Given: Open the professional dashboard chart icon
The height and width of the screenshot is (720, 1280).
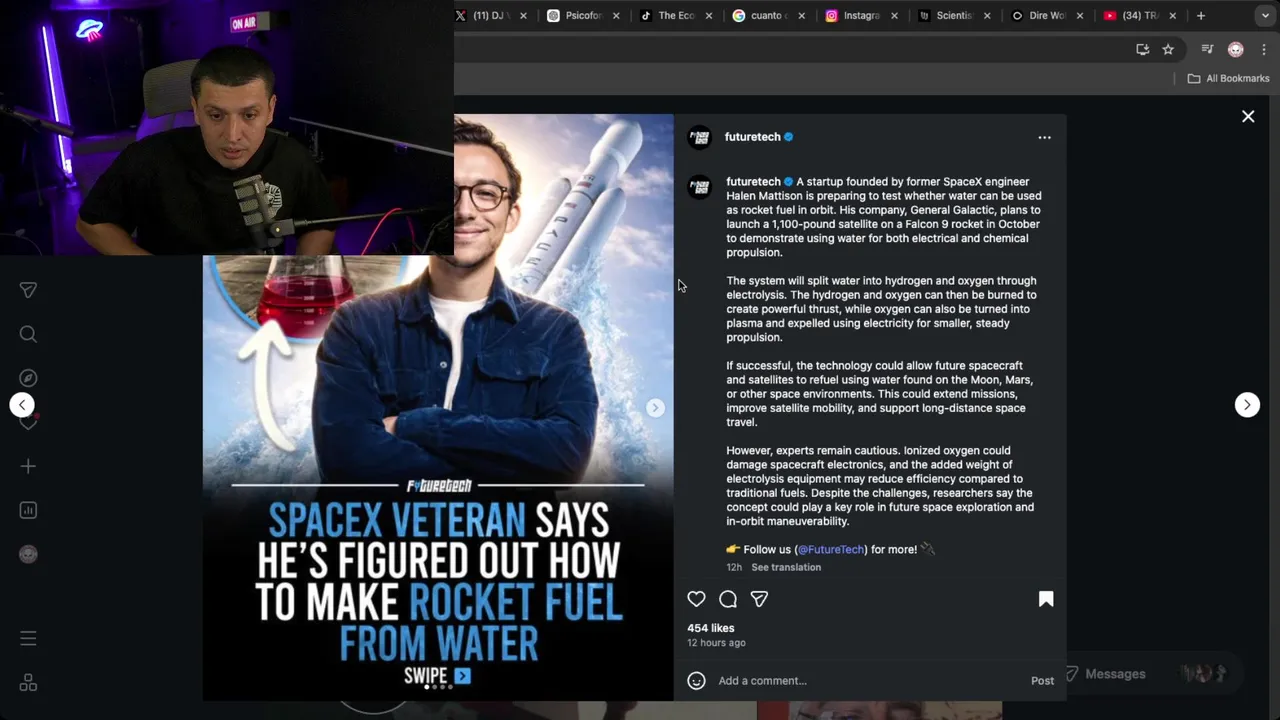Looking at the screenshot, I should 28,510.
